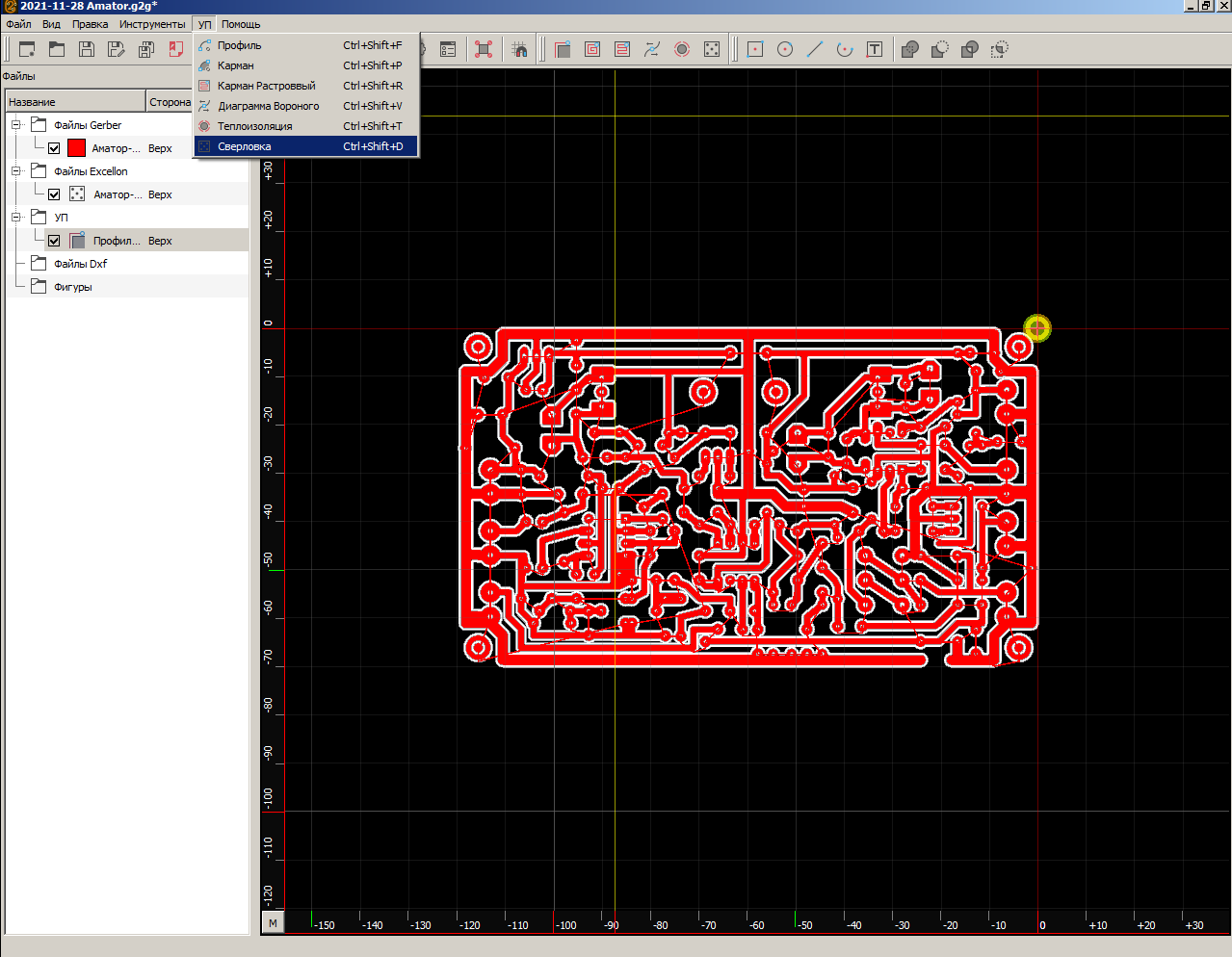Viewport: 1232px width, 957px height.
Task: Select the Thermal insulation toolbar icon
Action: 682,49
